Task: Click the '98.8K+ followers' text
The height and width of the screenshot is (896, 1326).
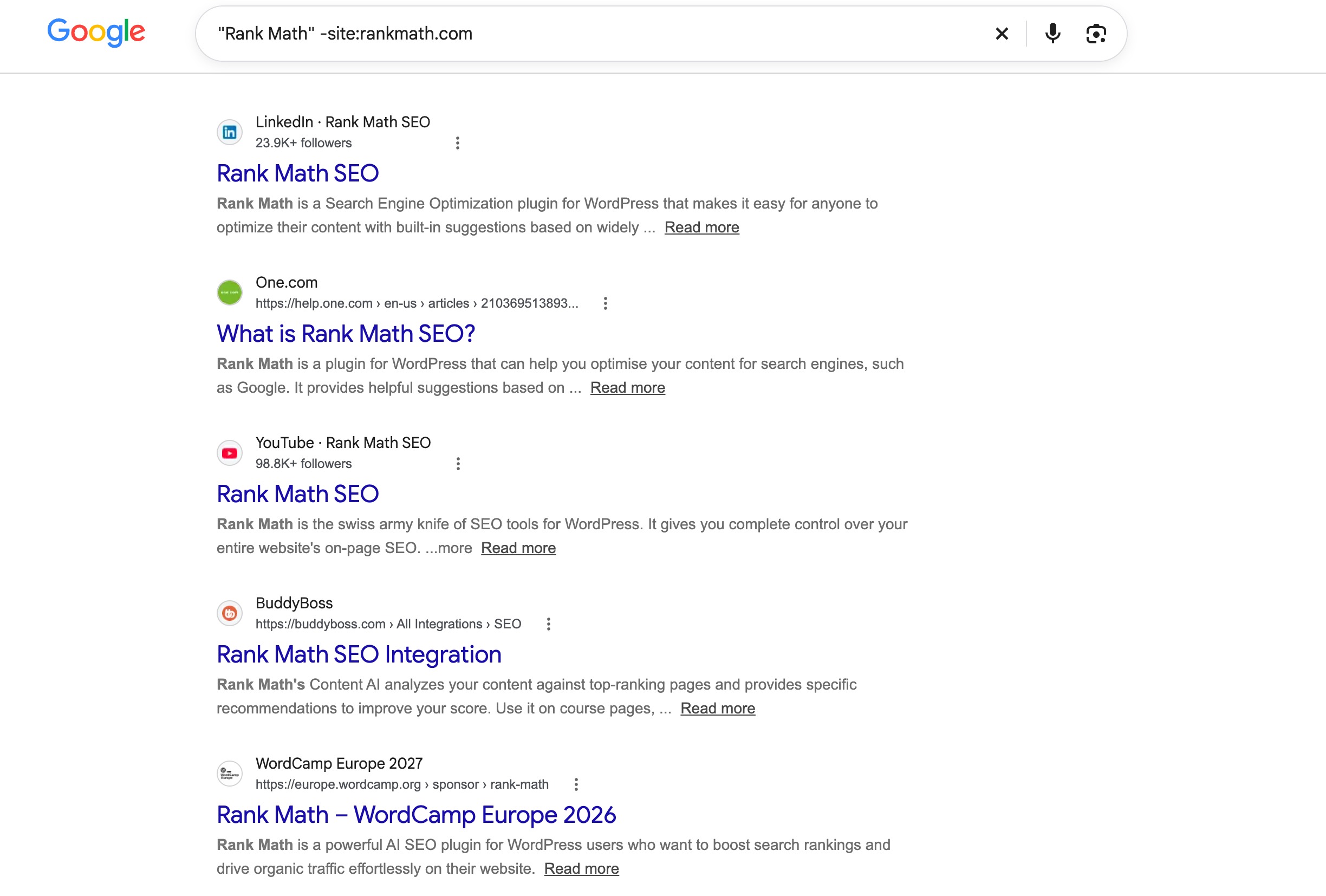Action: pos(303,464)
